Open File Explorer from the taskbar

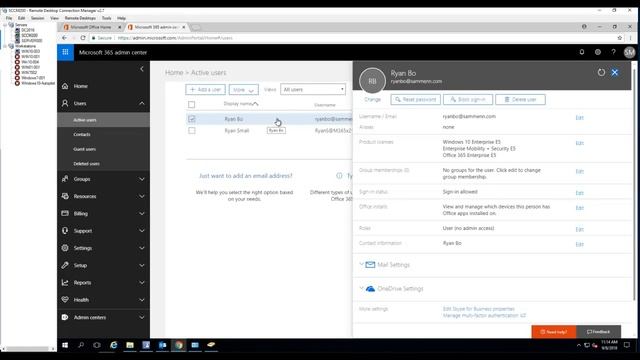[130, 345]
